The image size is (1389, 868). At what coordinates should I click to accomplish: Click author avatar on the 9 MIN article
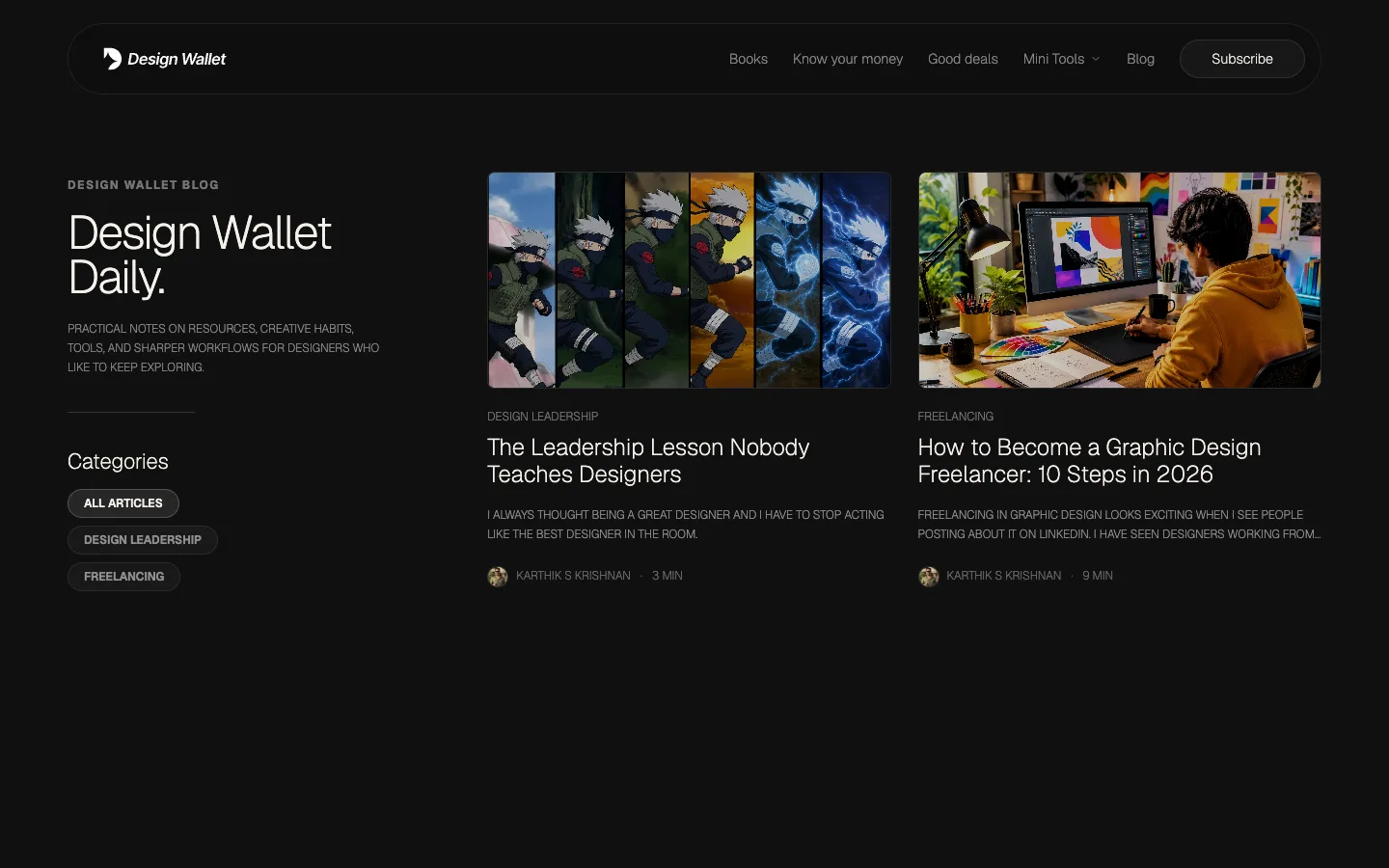pyautogui.click(x=928, y=577)
